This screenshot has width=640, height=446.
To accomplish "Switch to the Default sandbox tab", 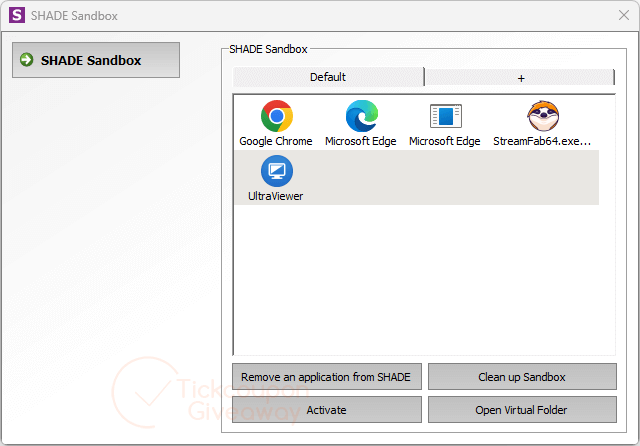I will 328,77.
